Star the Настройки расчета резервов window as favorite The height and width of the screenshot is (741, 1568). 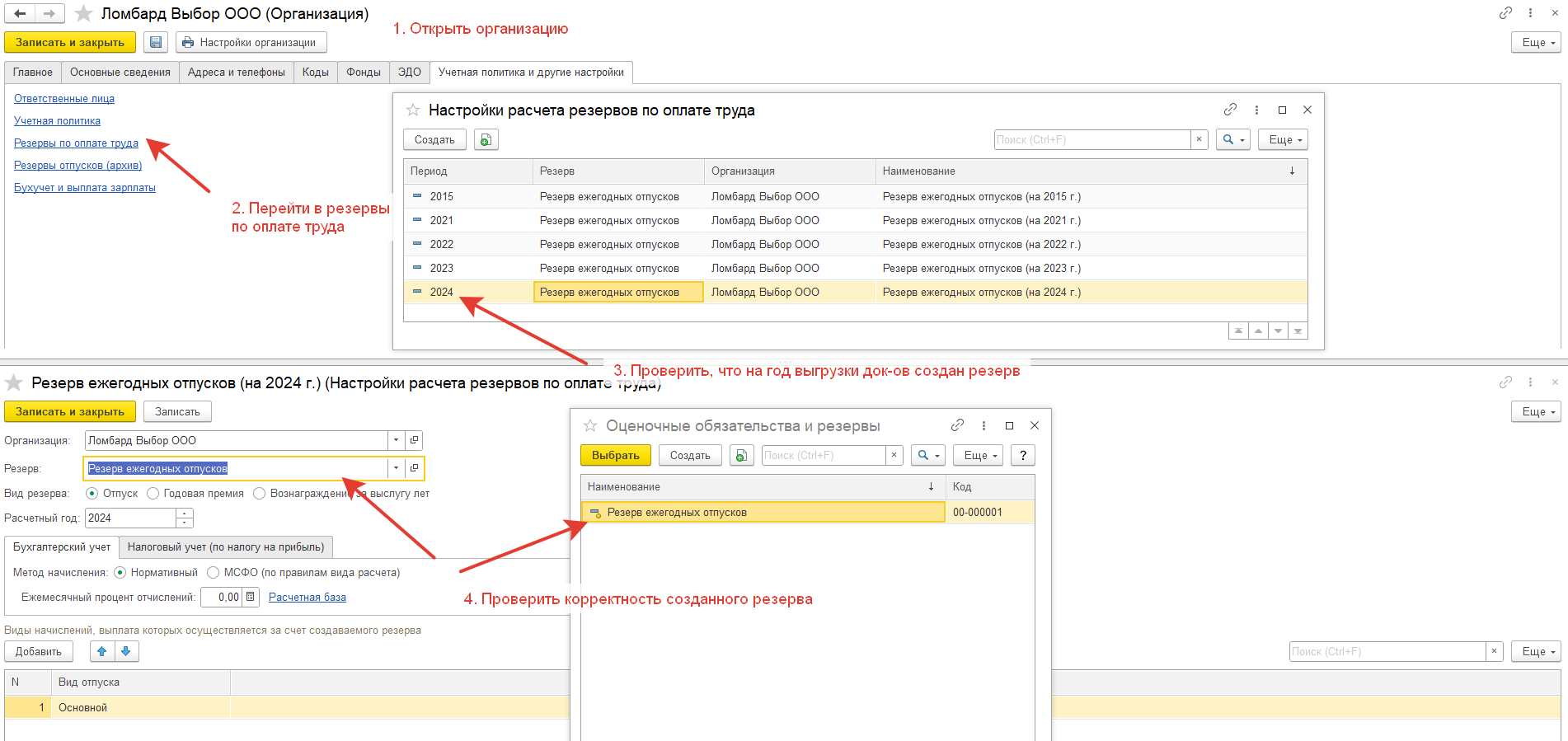(x=413, y=110)
